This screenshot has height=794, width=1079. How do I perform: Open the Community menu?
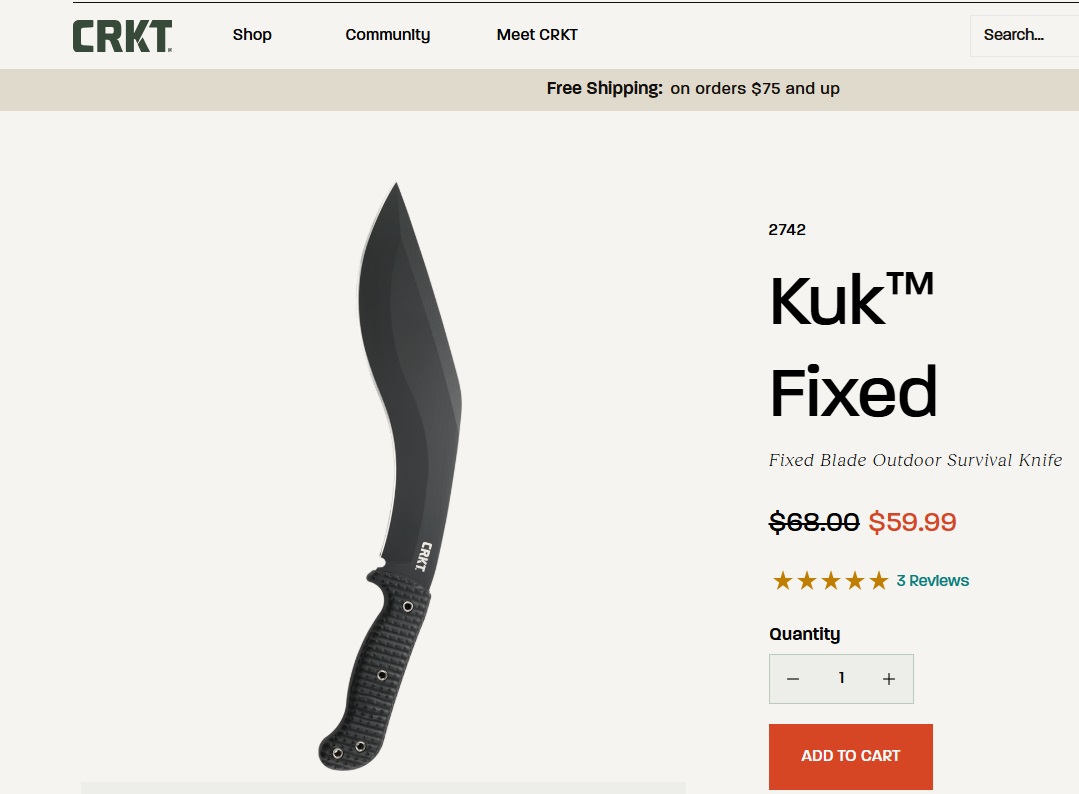tap(387, 34)
